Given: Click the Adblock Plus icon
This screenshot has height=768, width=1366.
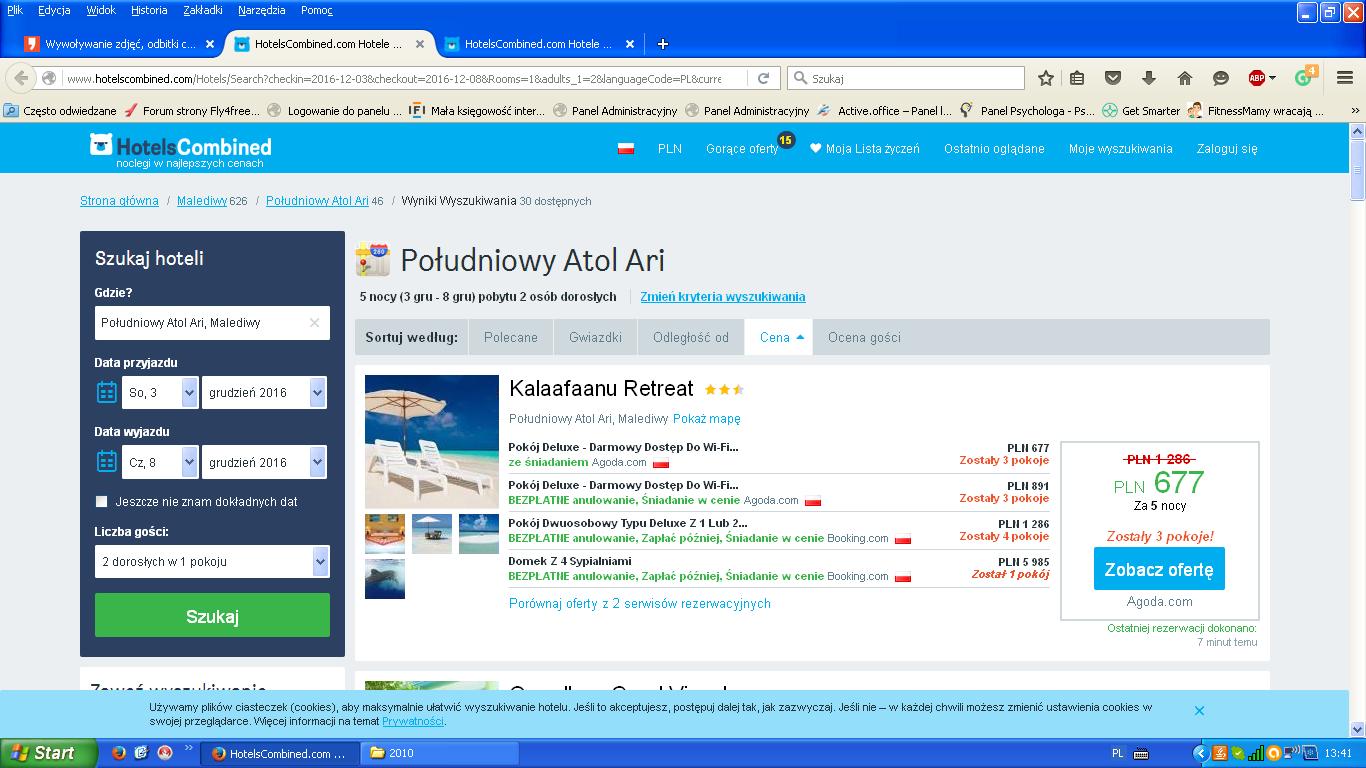Looking at the screenshot, I should (x=1256, y=78).
